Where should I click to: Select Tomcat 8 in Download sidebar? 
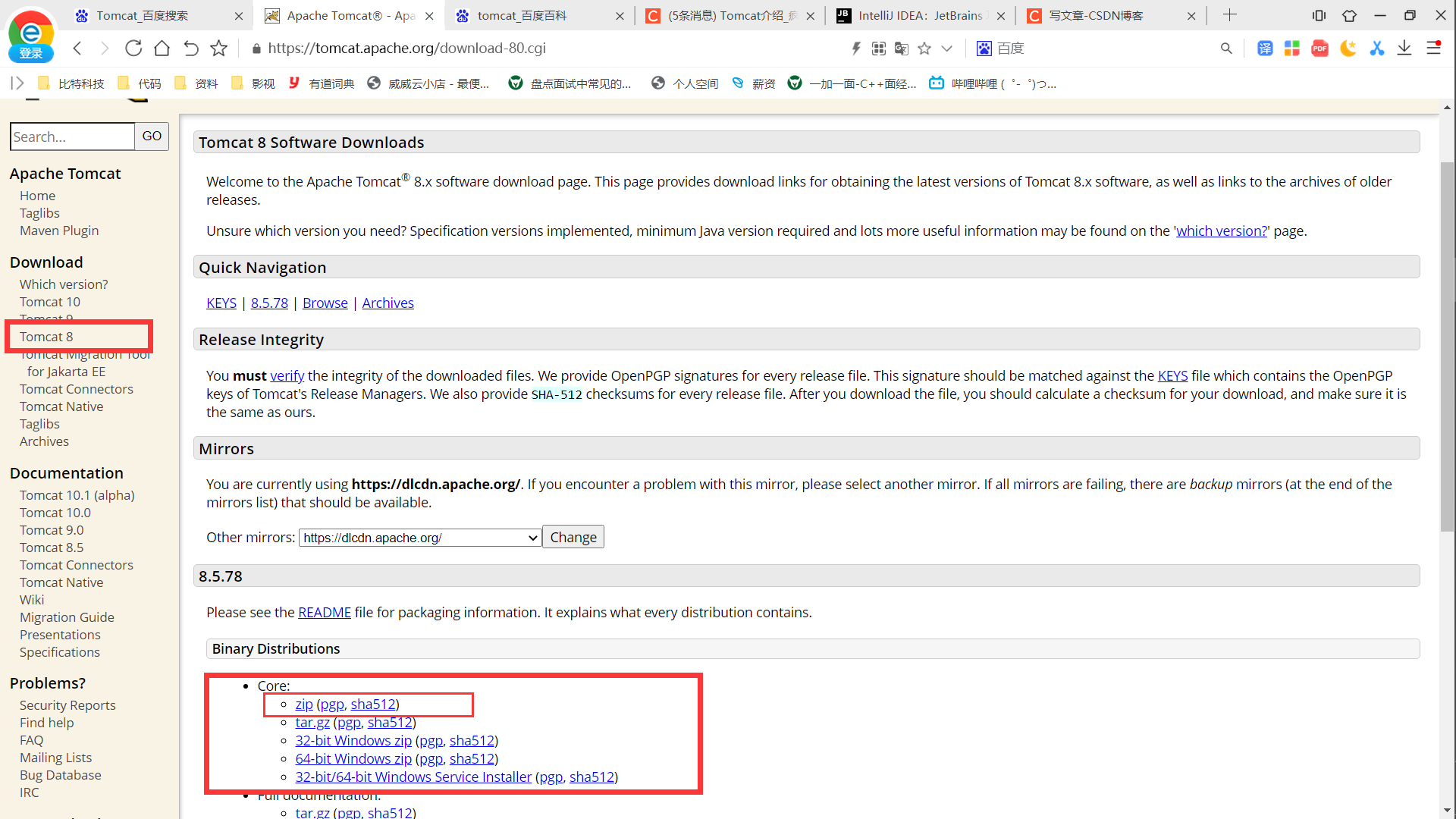[x=46, y=337]
